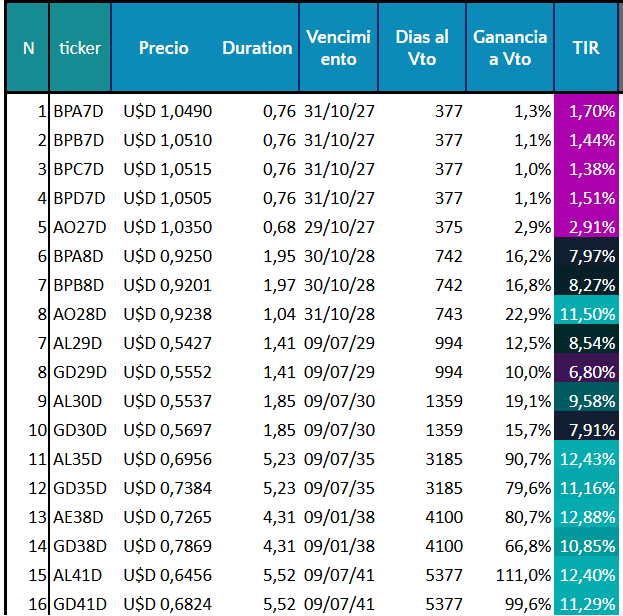Click the TIR column header
This screenshot has width=623, height=616.
(586, 48)
